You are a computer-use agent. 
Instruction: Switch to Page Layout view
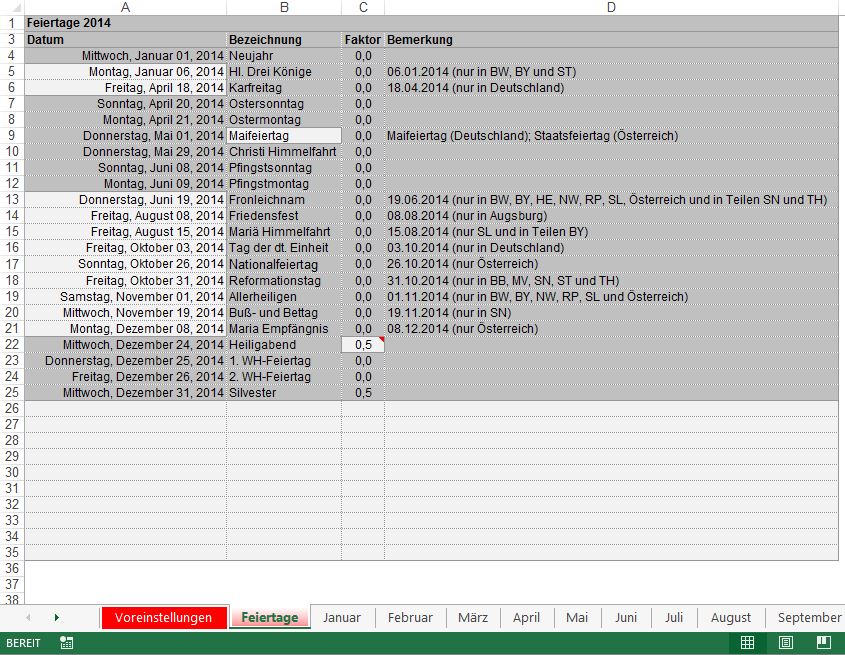tap(786, 643)
